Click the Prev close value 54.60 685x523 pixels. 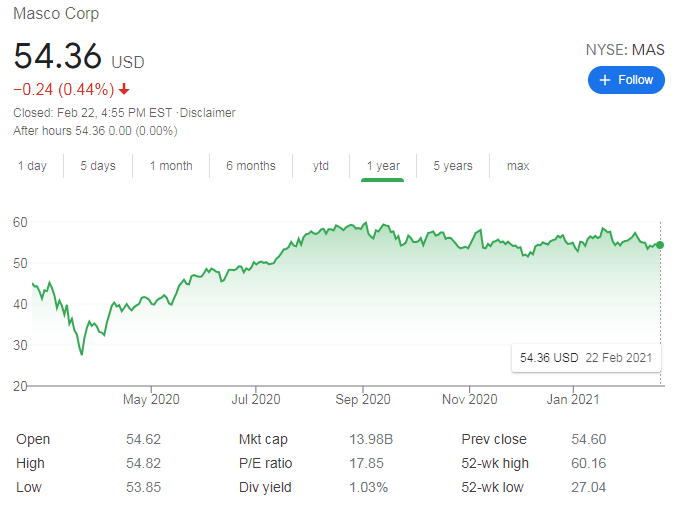pos(588,439)
